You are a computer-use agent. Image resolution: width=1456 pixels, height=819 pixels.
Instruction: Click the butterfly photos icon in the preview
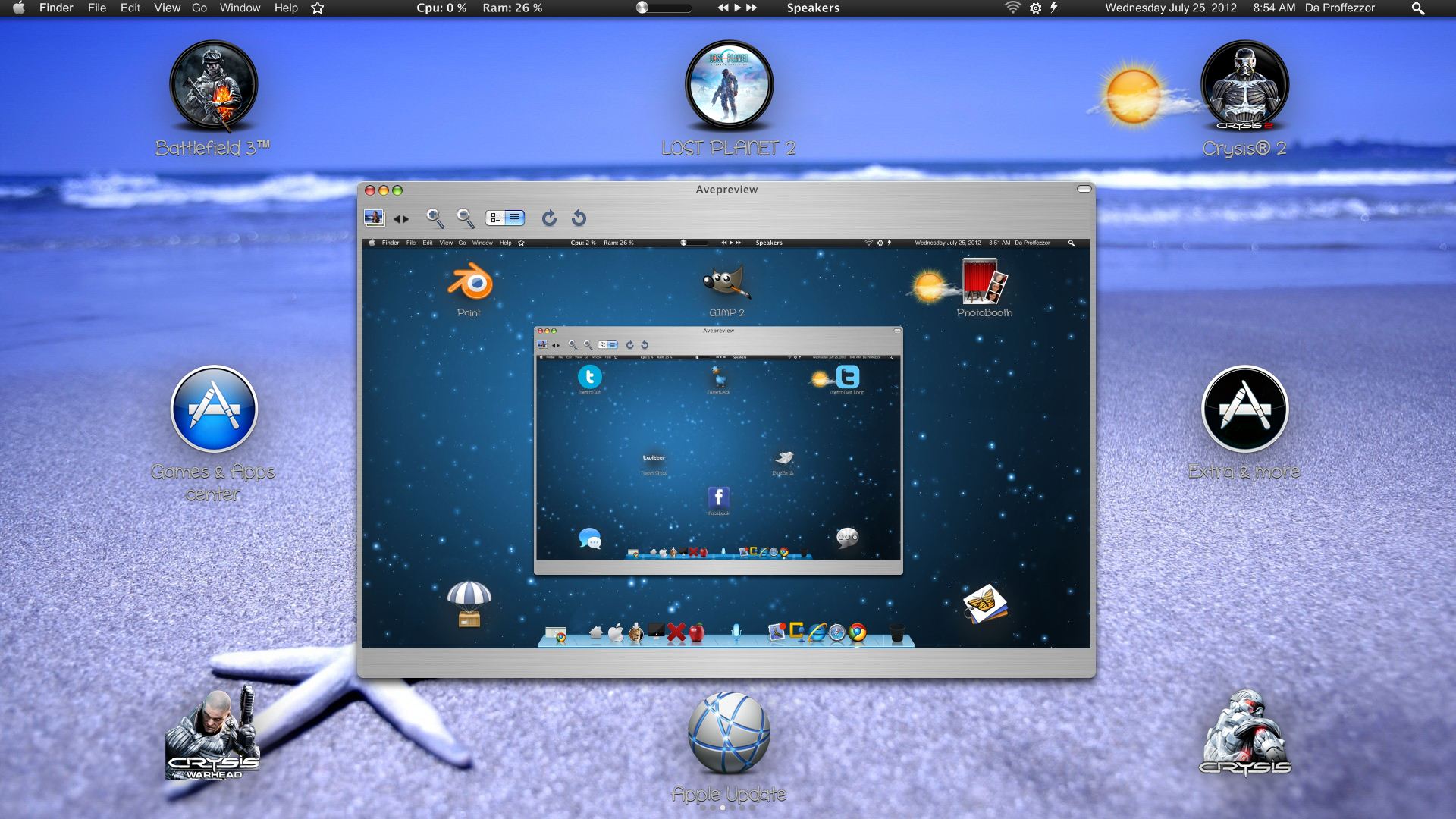[985, 604]
